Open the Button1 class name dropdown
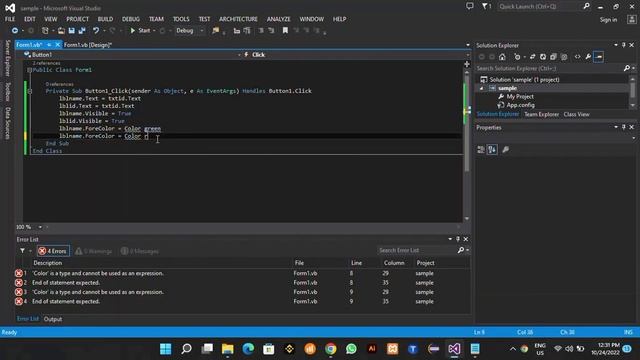Image resolution: width=640 pixels, height=360 pixels. pos(132,55)
